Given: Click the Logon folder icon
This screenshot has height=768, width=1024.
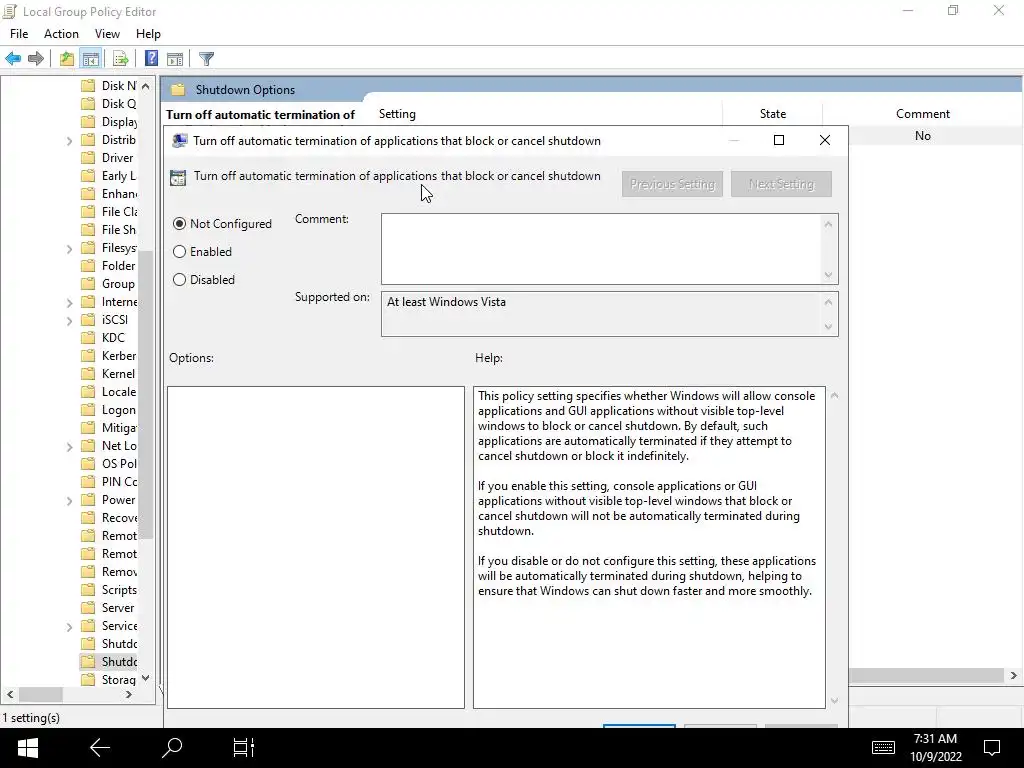Looking at the screenshot, I should tap(88, 410).
